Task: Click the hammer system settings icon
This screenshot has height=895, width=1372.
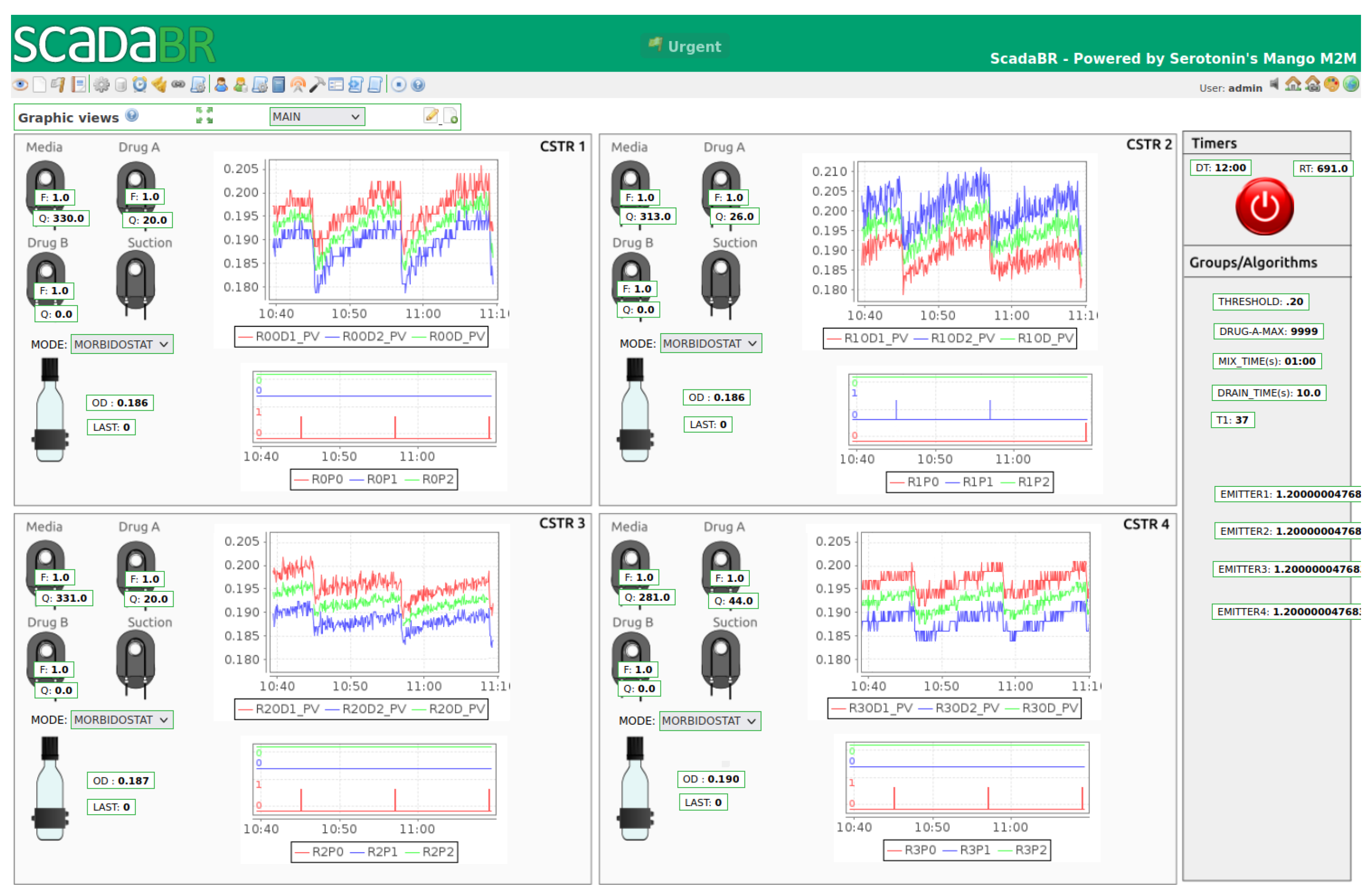Action: [x=317, y=86]
